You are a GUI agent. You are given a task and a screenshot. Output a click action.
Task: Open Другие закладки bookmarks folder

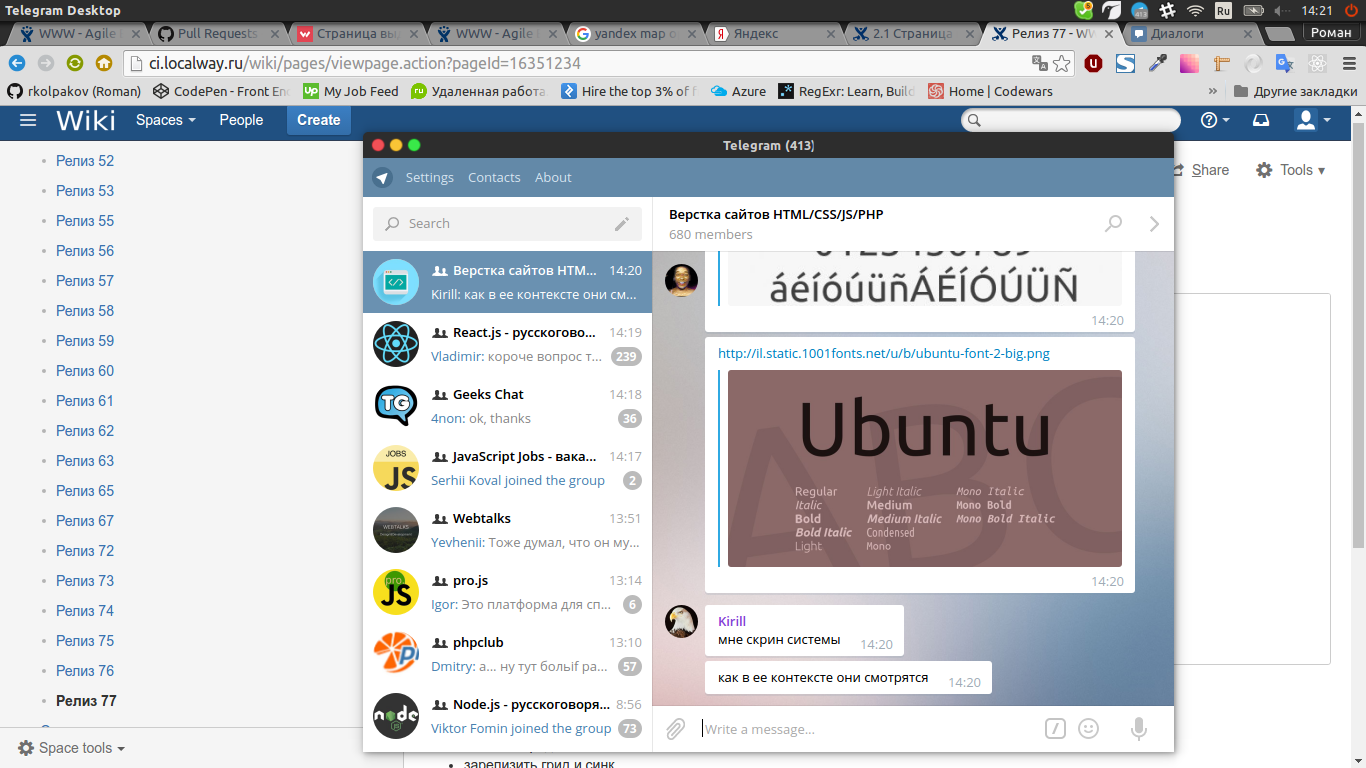(1295, 91)
